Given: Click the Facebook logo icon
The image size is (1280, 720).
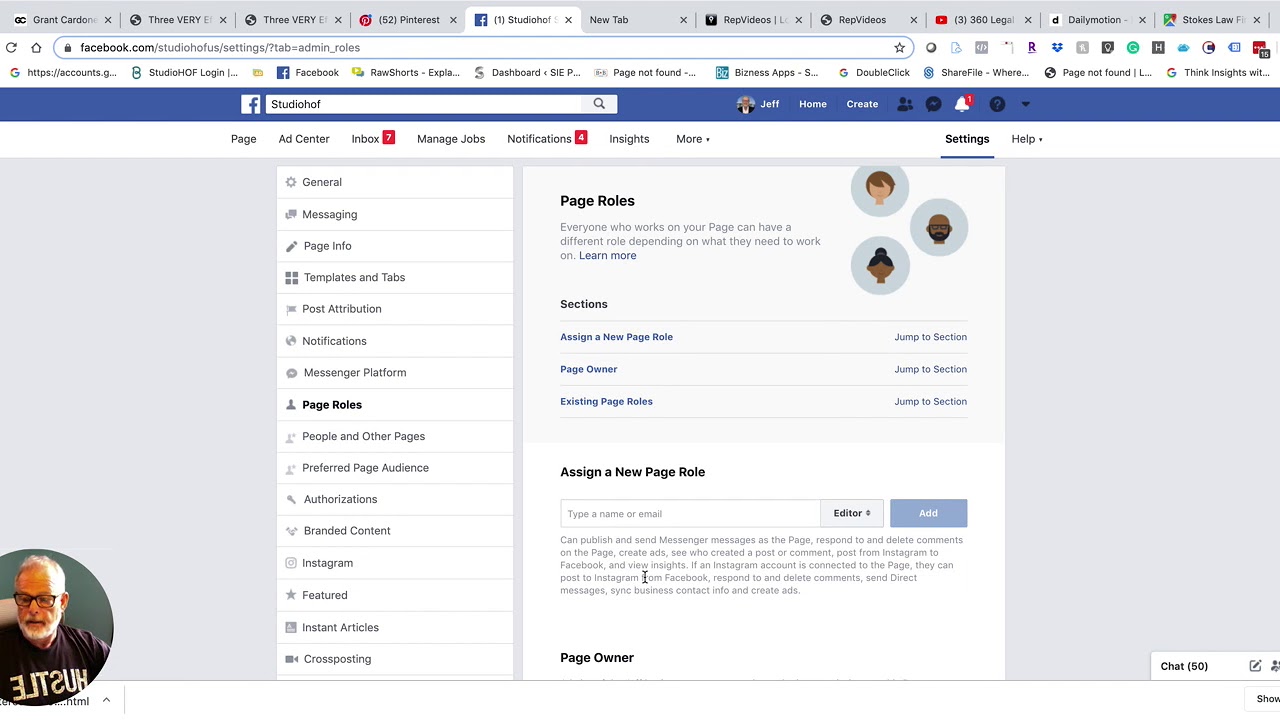Looking at the screenshot, I should 251,104.
